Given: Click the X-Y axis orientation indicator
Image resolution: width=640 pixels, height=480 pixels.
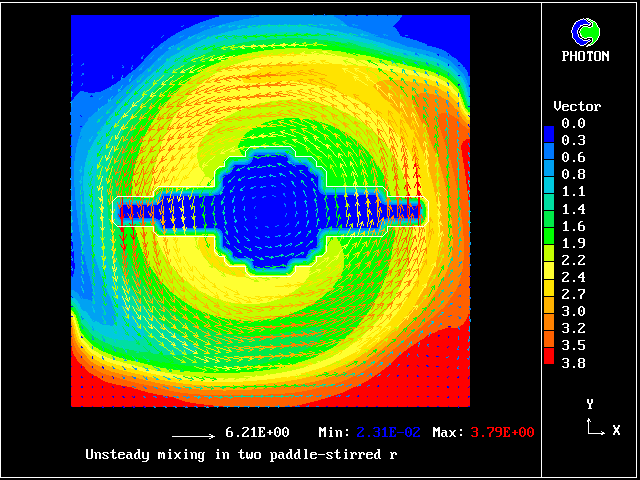Looking at the screenshot, I should [595, 420].
